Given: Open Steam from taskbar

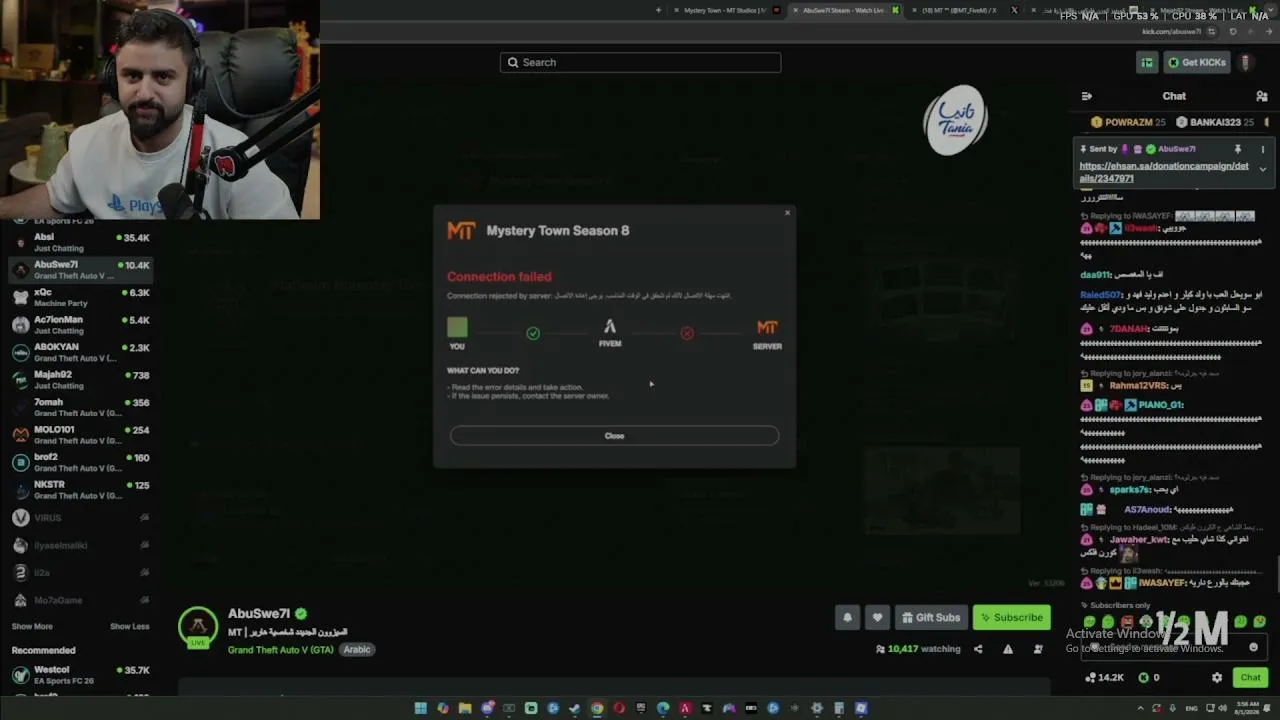Looking at the screenshot, I should pyautogui.click(x=575, y=708).
